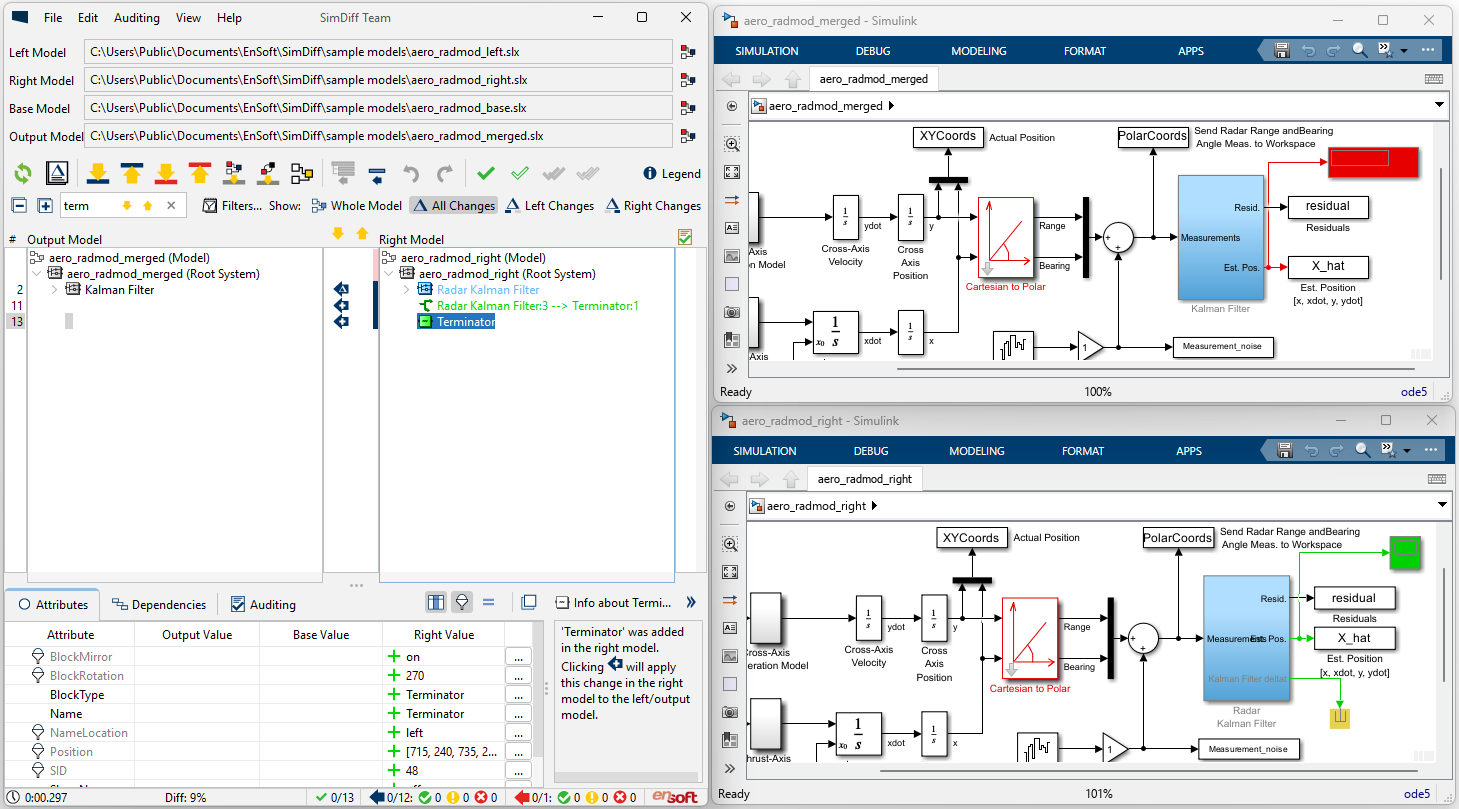Show only Left Changes
The image size is (1459, 809).
549,206
